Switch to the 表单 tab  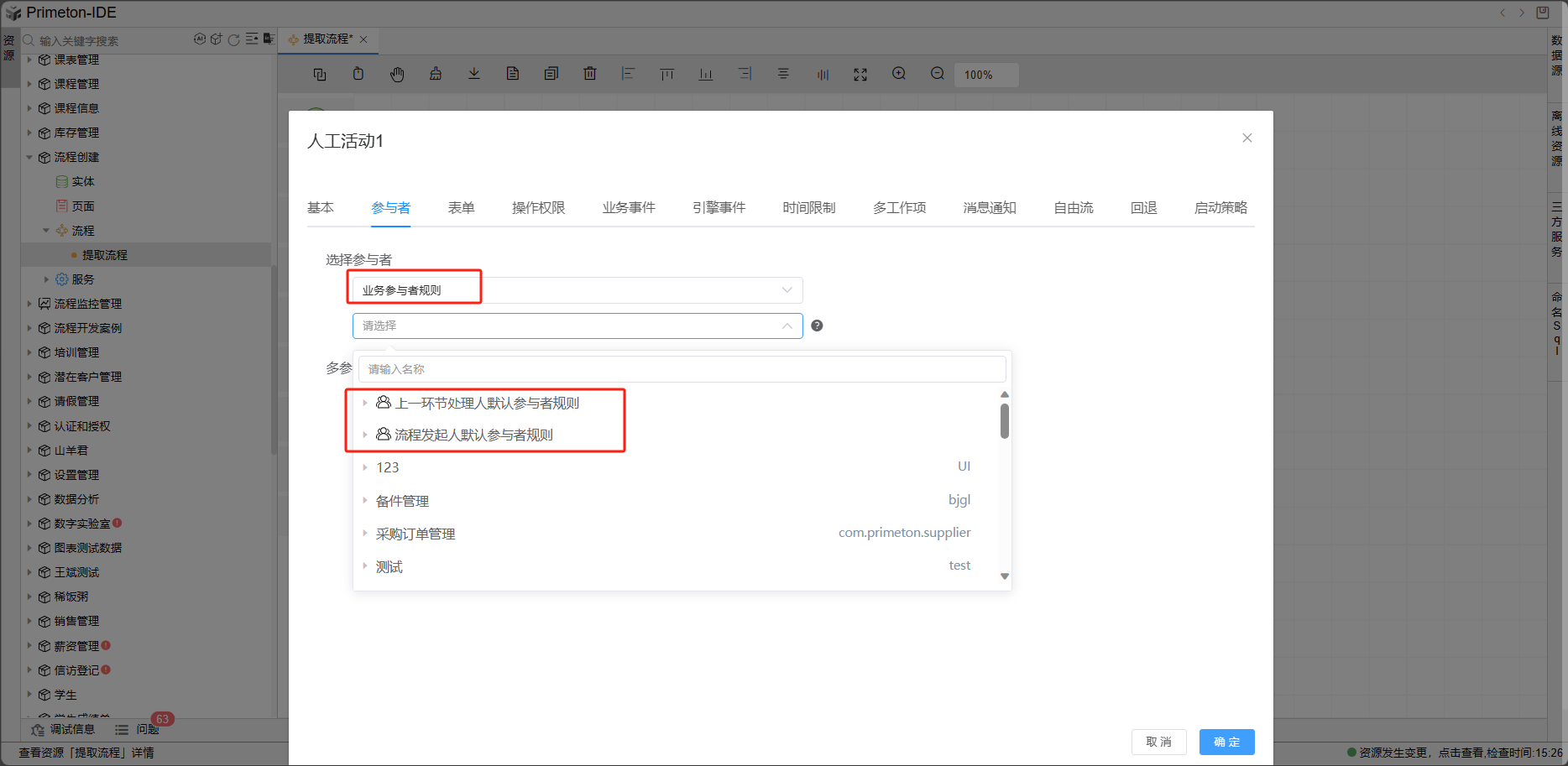pos(461,208)
